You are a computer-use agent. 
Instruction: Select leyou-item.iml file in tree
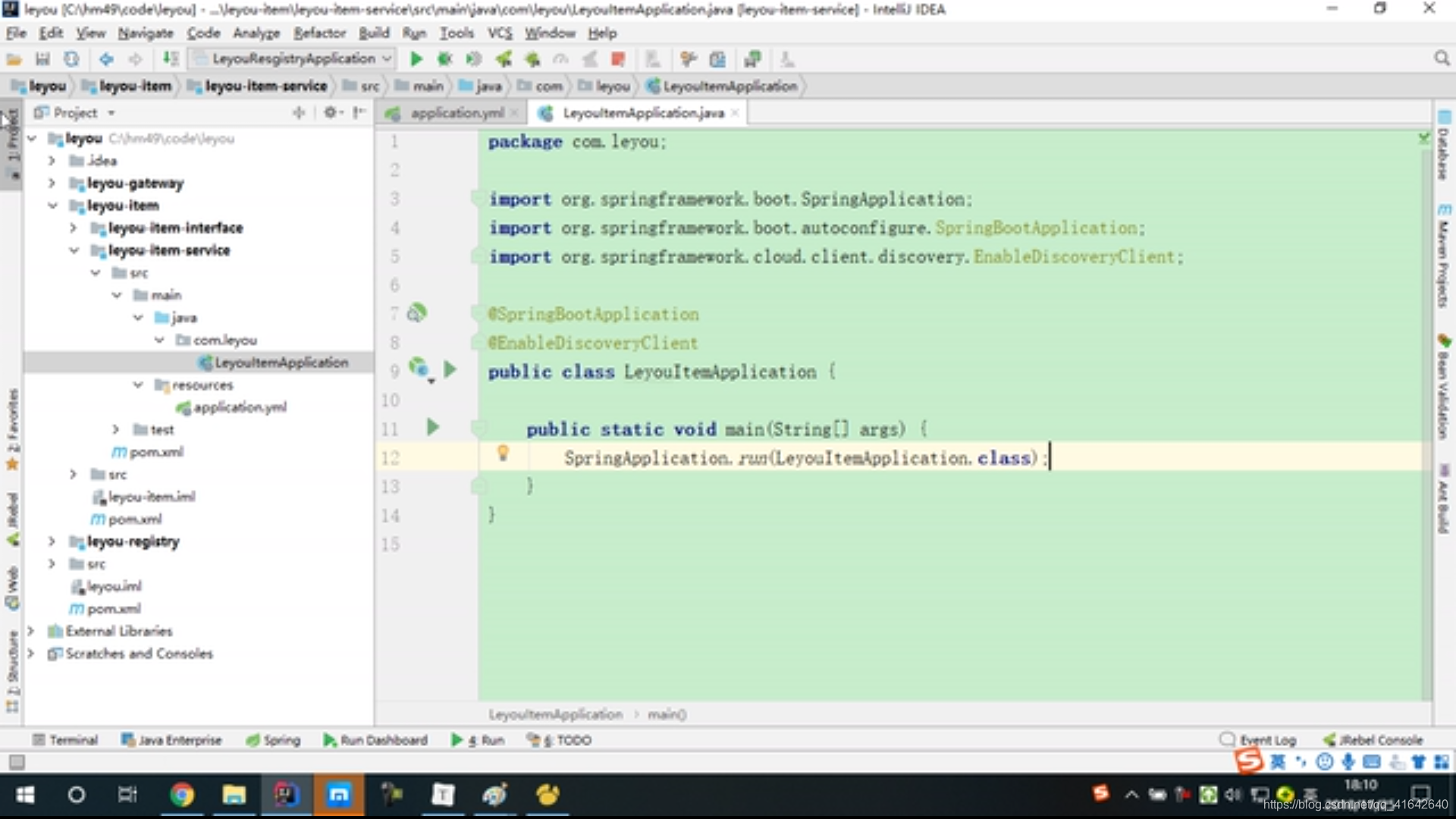pyautogui.click(x=143, y=497)
